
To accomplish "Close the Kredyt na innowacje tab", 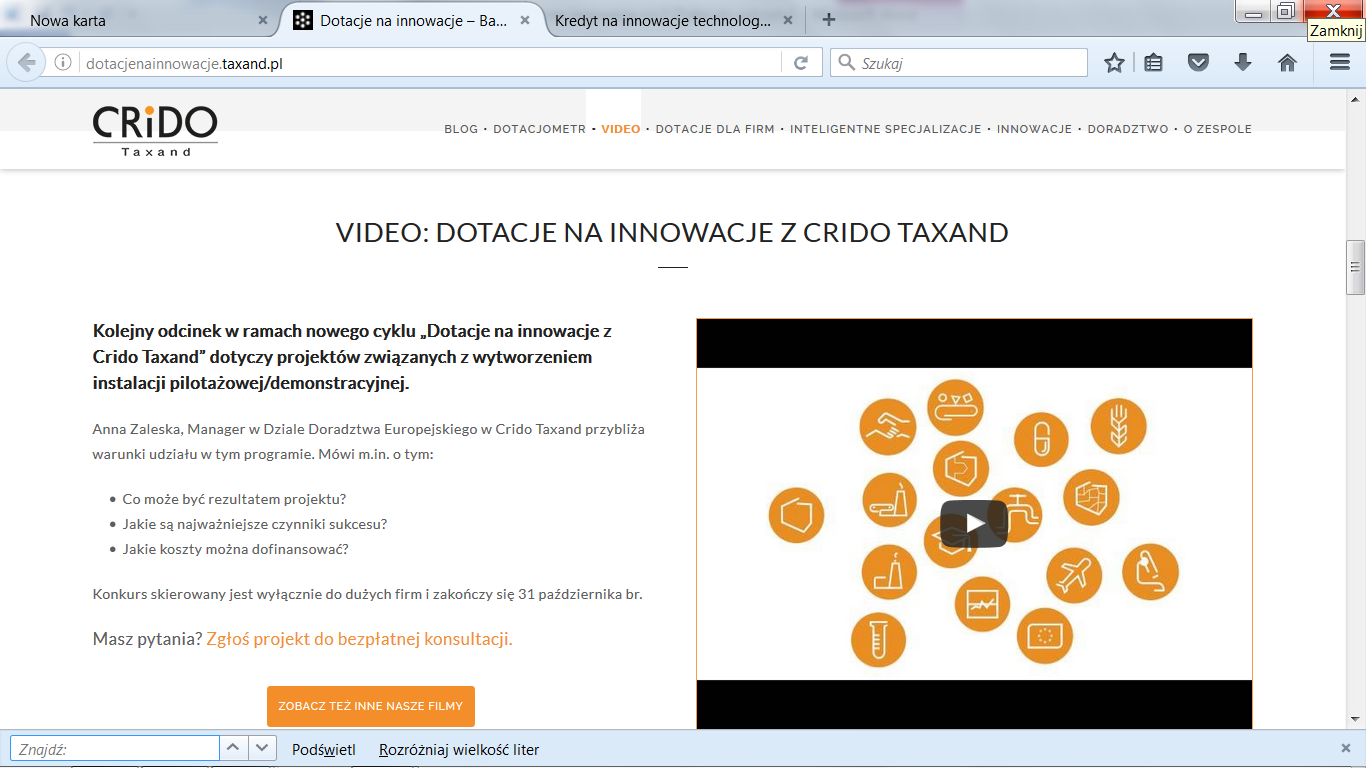I will click(x=788, y=20).
